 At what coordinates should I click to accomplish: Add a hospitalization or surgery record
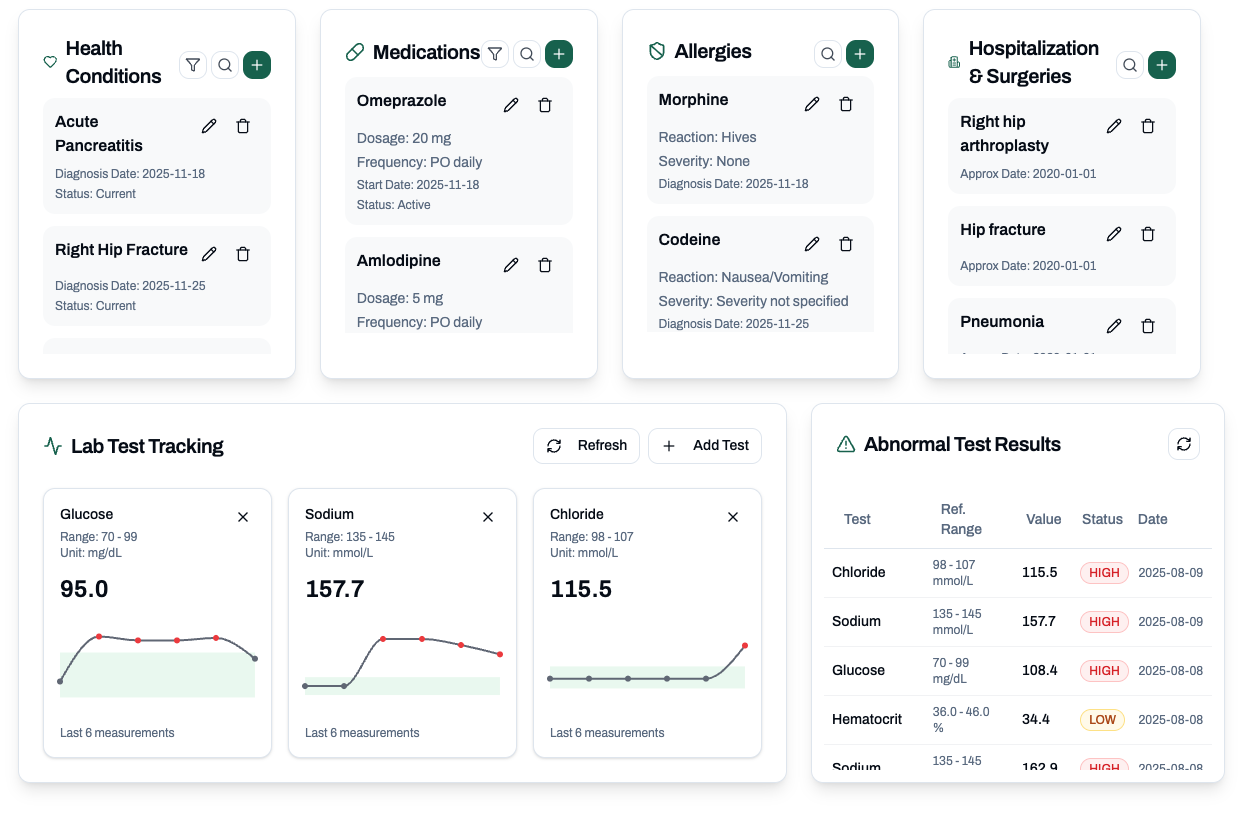click(x=1161, y=65)
